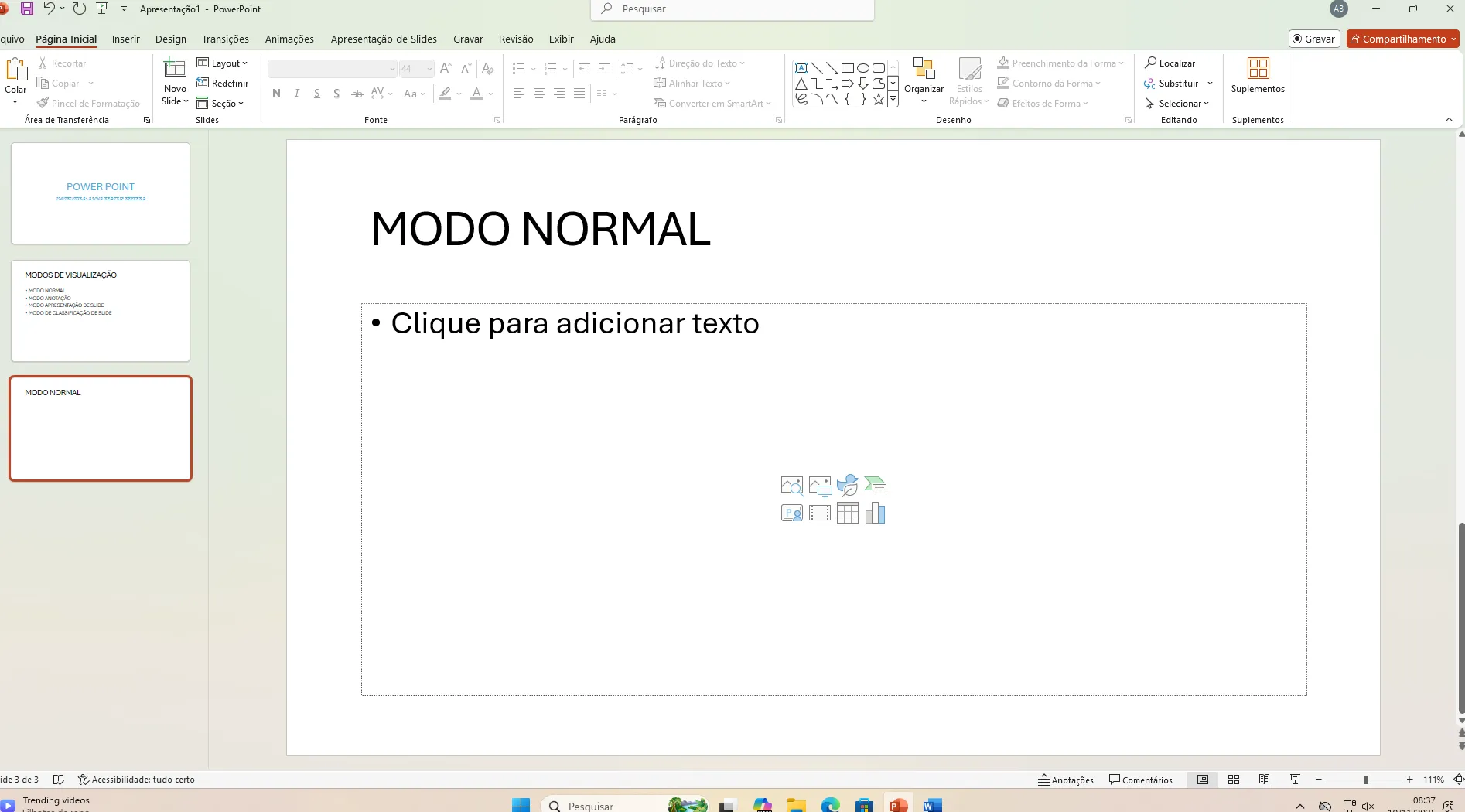Insert a chart from the content placeholder
The width and height of the screenshot is (1465, 812).
tap(876, 513)
